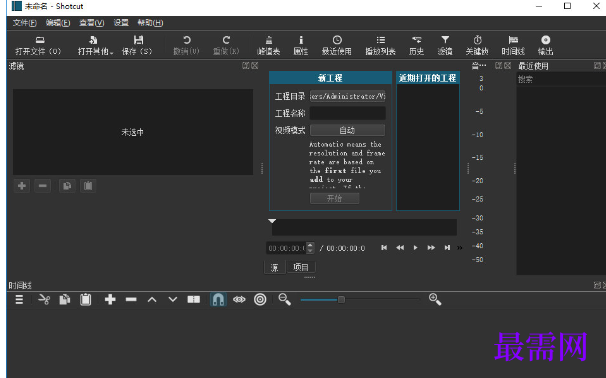Add a filter with plus button
Screen dimensions: 606x378
22,186
